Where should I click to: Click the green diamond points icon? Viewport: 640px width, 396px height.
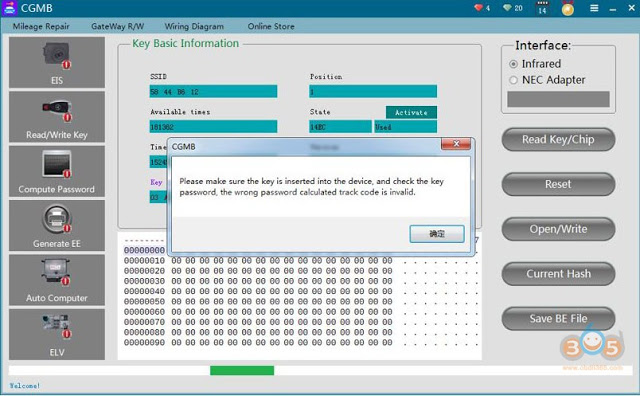[x=507, y=8]
